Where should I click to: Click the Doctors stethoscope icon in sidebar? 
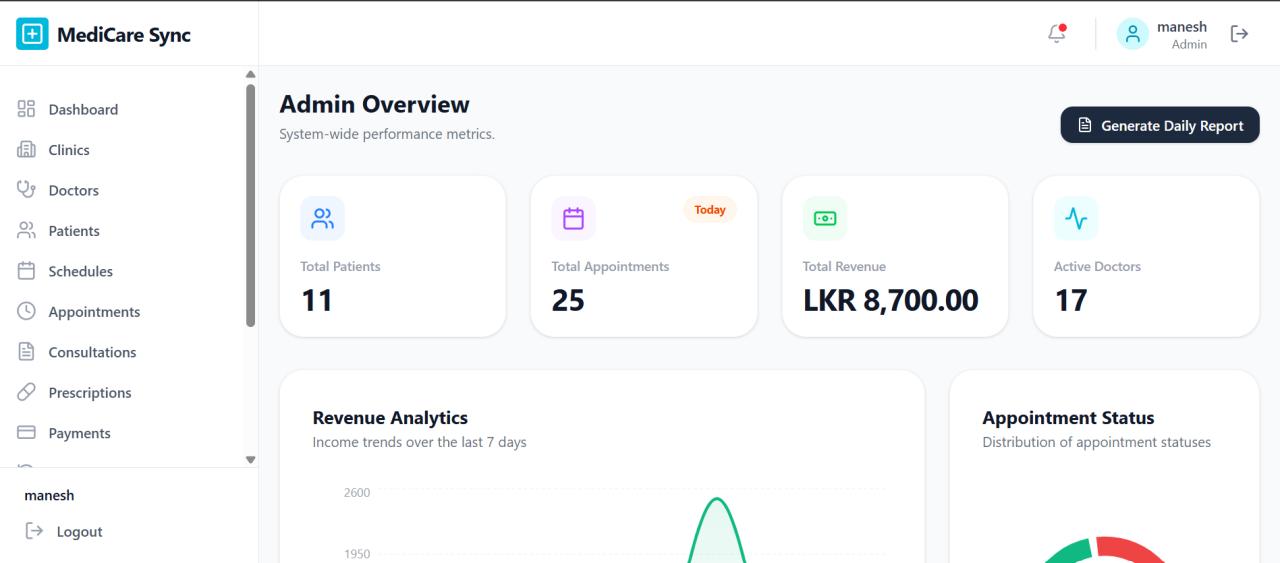coord(27,190)
